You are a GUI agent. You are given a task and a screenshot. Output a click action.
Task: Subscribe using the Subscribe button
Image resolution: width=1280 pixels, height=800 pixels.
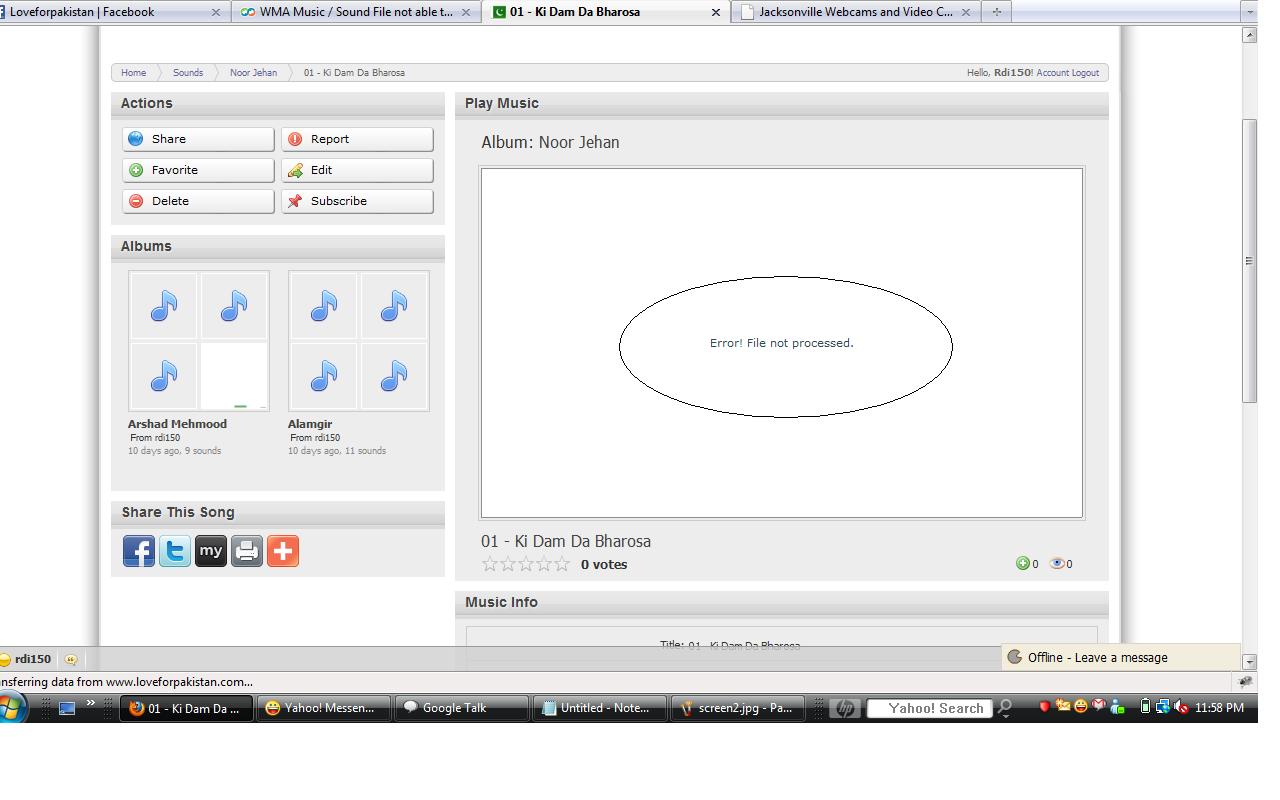[357, 201]
